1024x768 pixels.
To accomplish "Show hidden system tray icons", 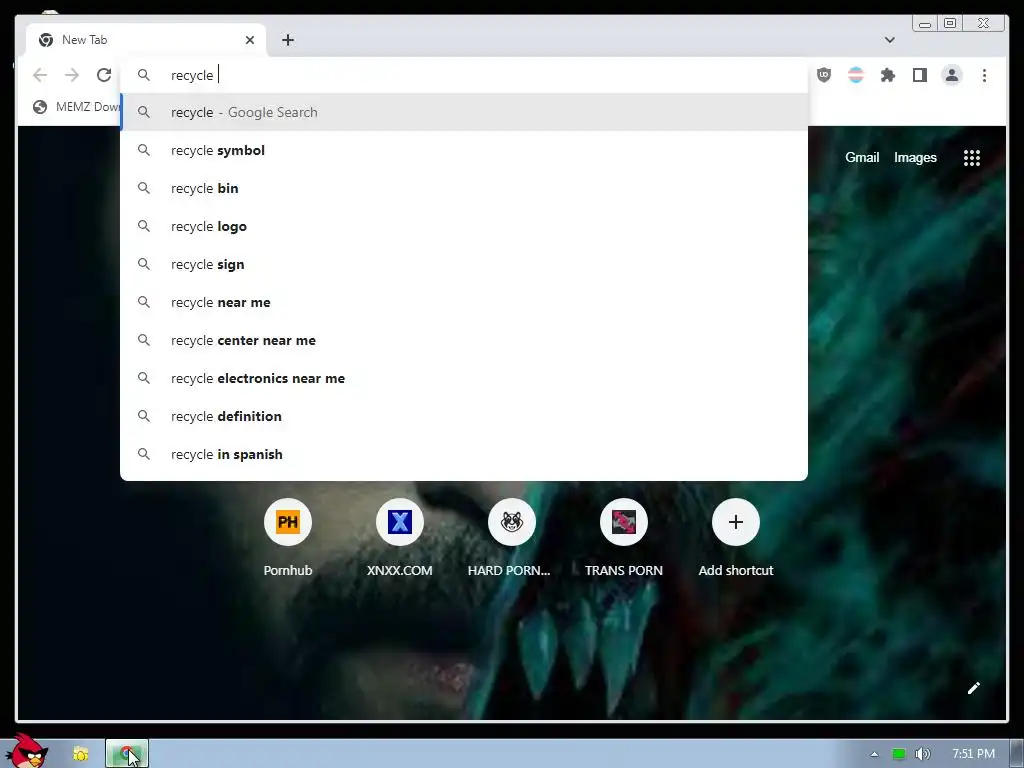I will (874, 754).
